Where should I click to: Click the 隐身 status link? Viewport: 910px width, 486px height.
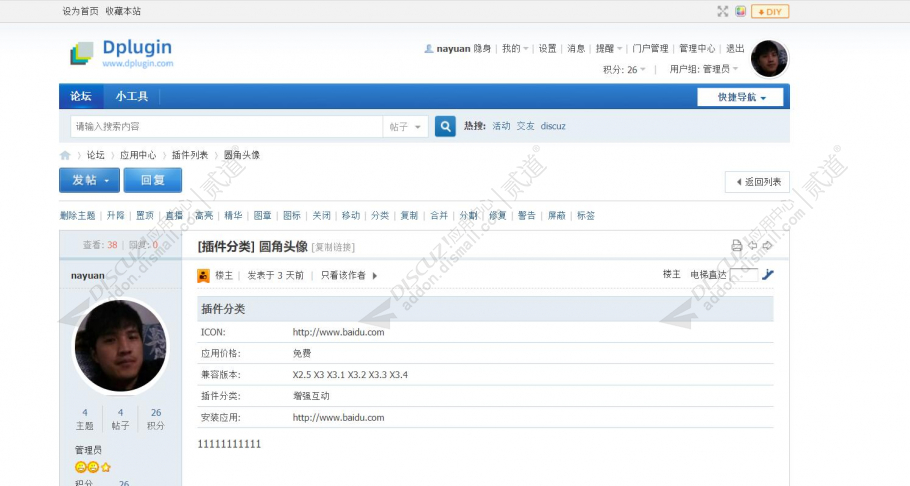pyautogui.click(x=482, y=49)
